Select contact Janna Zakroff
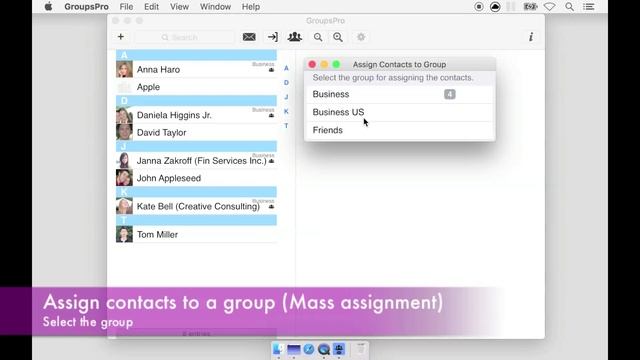Image resolution: width=640 pixels, height=360 pixels. 196,161
